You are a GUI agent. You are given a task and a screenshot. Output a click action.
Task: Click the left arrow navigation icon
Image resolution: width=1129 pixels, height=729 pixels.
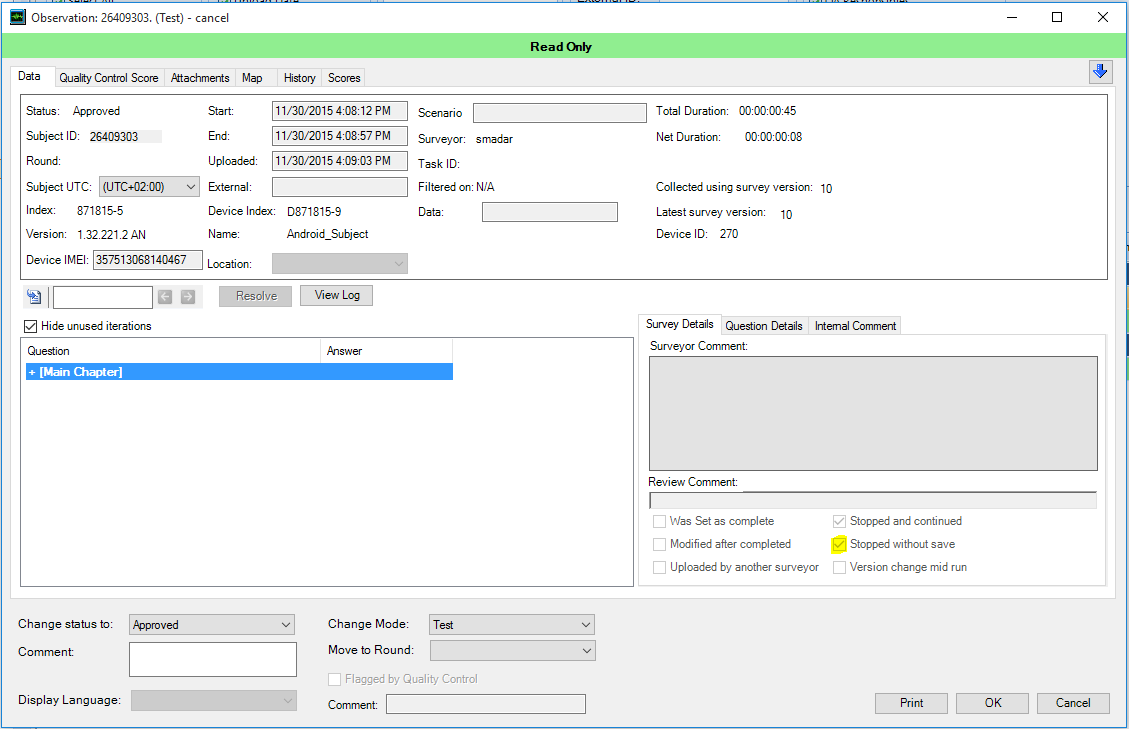coord(165,297)
